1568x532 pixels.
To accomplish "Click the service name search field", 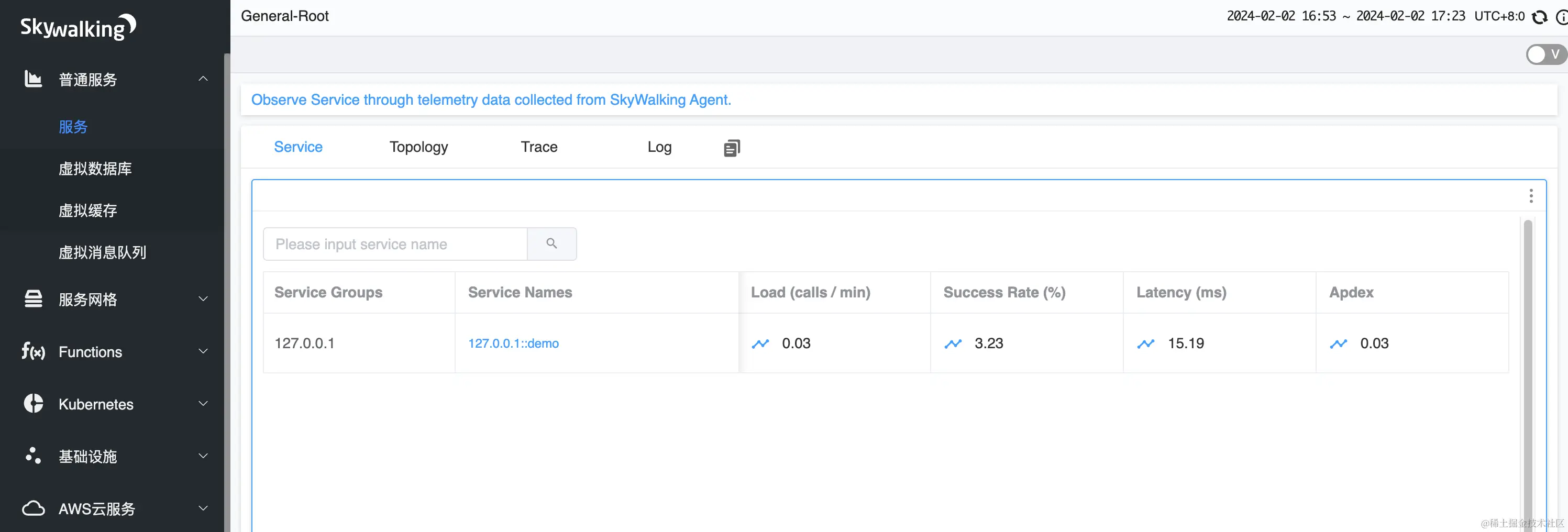I will pos(395,244).
